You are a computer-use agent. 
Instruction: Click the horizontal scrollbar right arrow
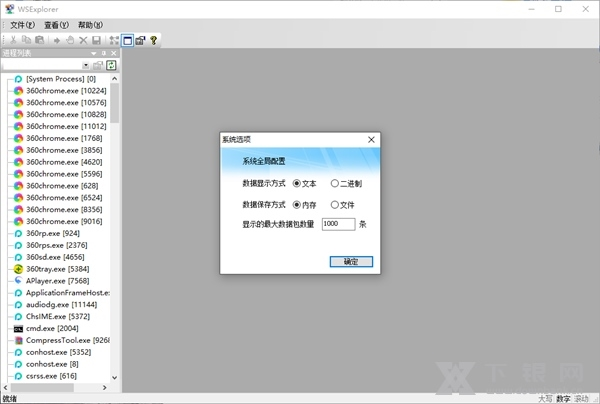(104, 388)
